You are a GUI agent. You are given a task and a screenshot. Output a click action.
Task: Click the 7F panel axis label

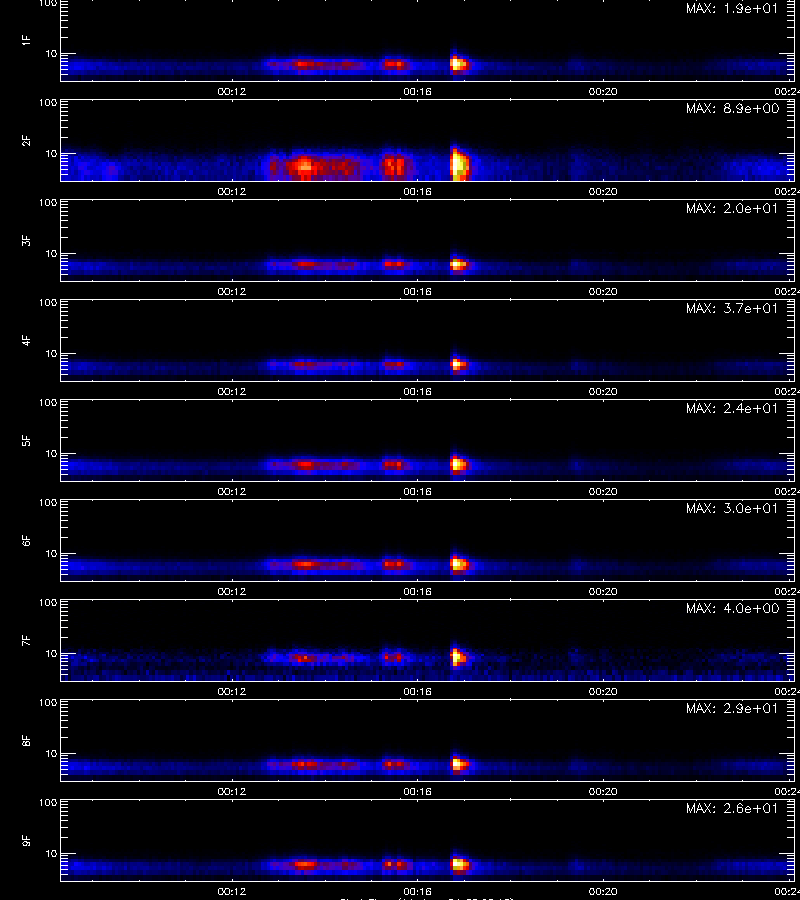(x=26, y=640)
